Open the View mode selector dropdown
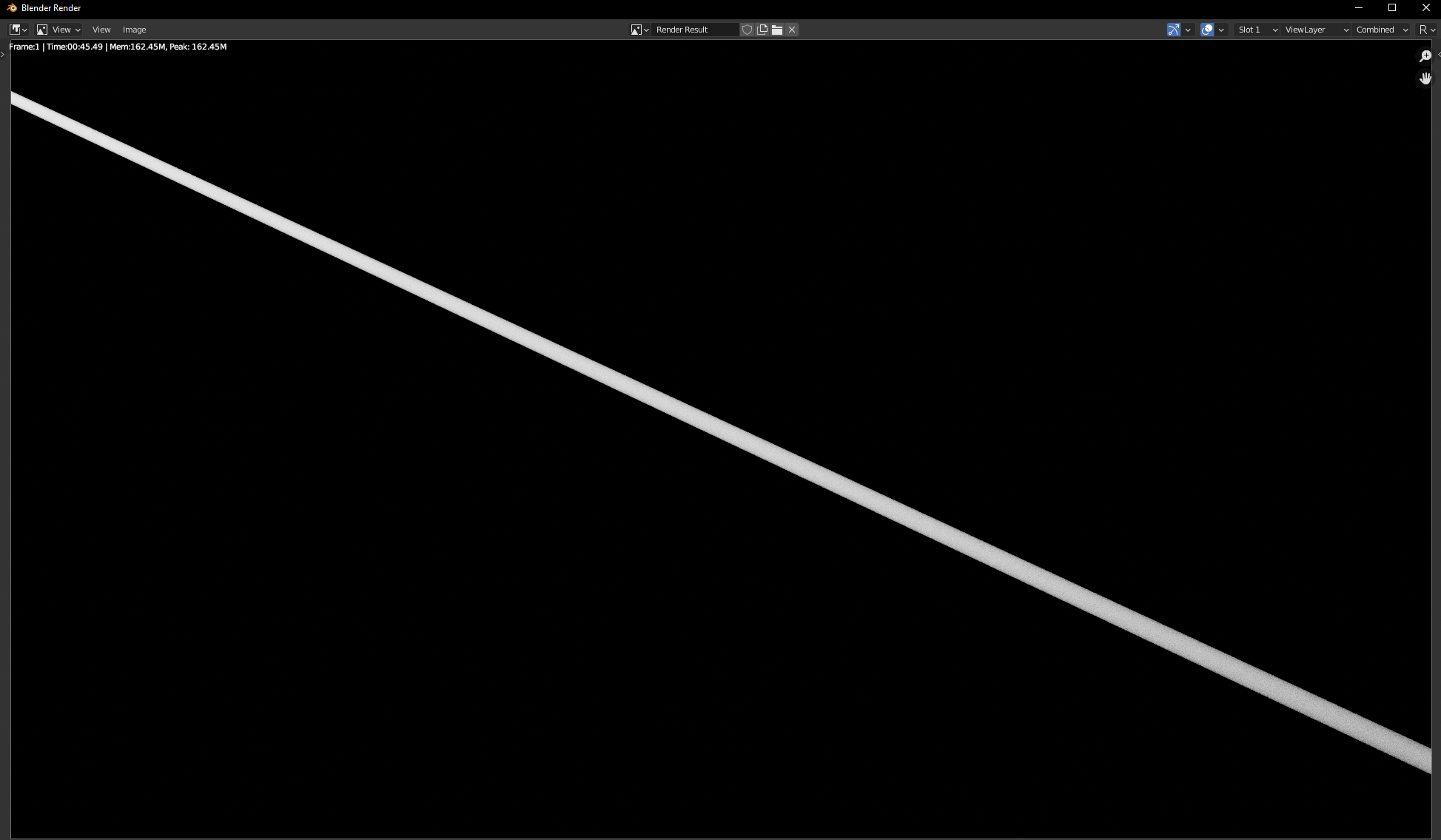Viewport: 1441px width, 840px height. 58,30
